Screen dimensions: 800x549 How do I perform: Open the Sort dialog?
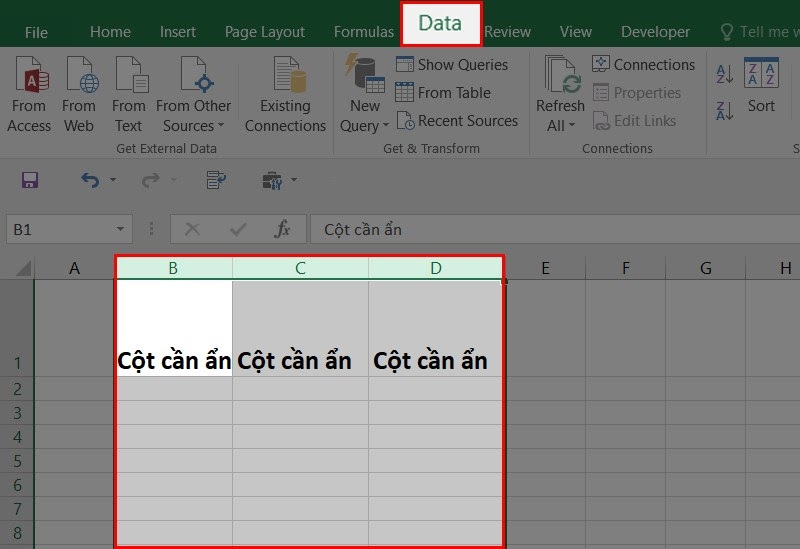761,84
